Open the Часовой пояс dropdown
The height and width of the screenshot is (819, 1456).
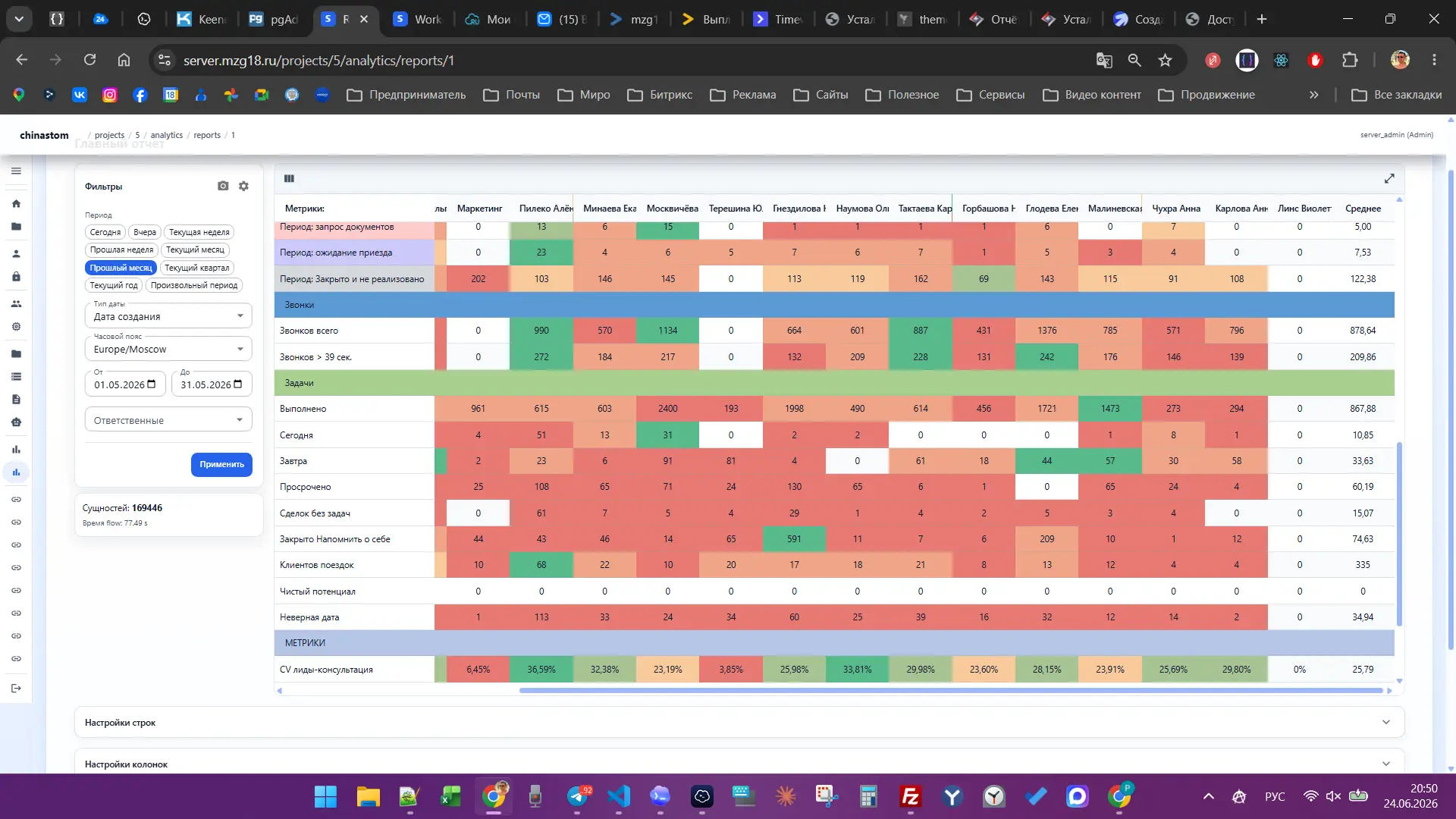pos(168,349)
